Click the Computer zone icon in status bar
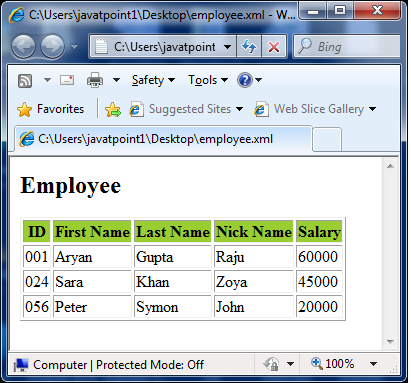The height and width of the screenshot is (383, 411). (21, 365)
